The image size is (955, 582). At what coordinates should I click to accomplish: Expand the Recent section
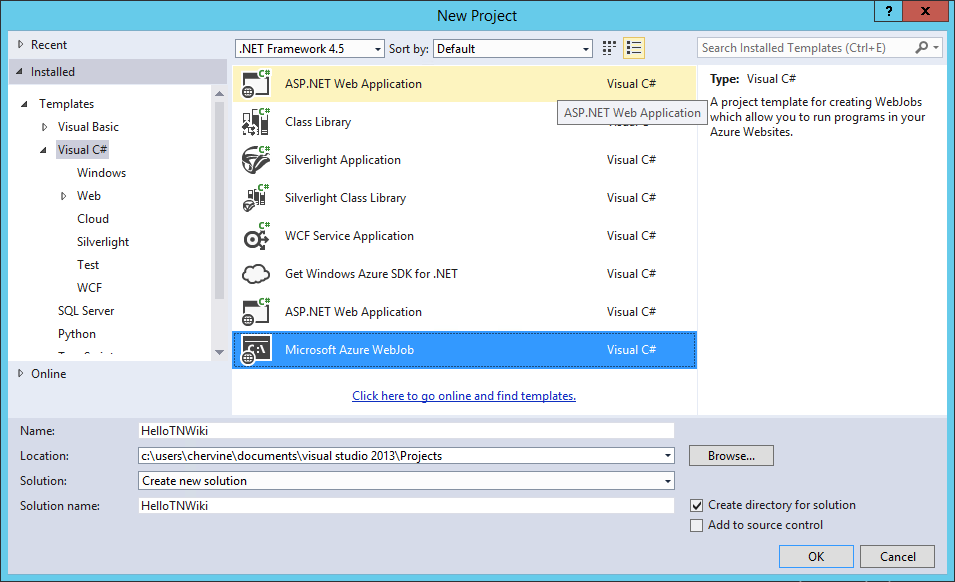(21, 44)
